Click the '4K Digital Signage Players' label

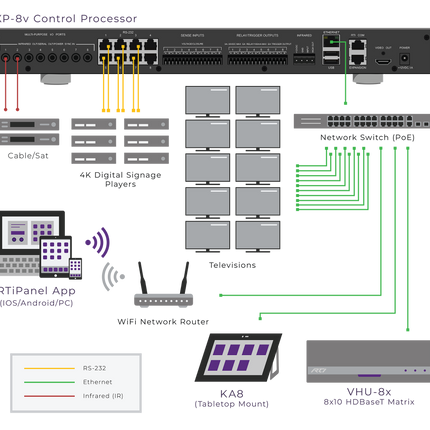click(120, 179)
